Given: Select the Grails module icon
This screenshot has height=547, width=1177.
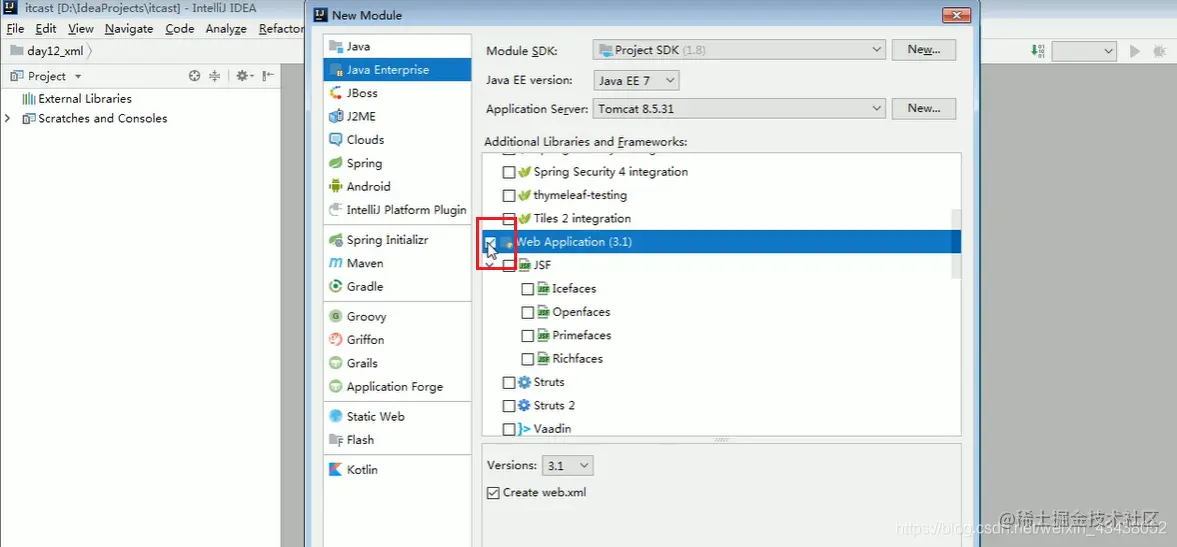Looking at the screenshot, I should click(336, 363).
